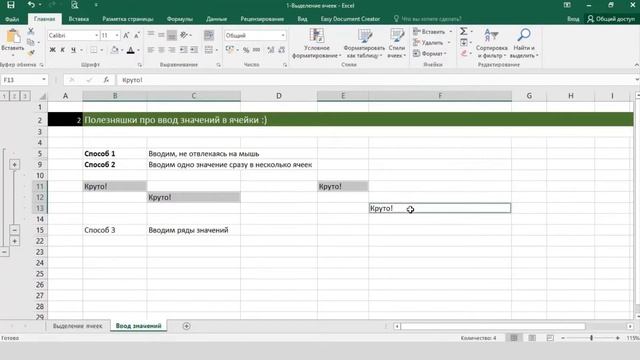
Task: Expand outline plus button beside row 22
Action: click(14, 241)
